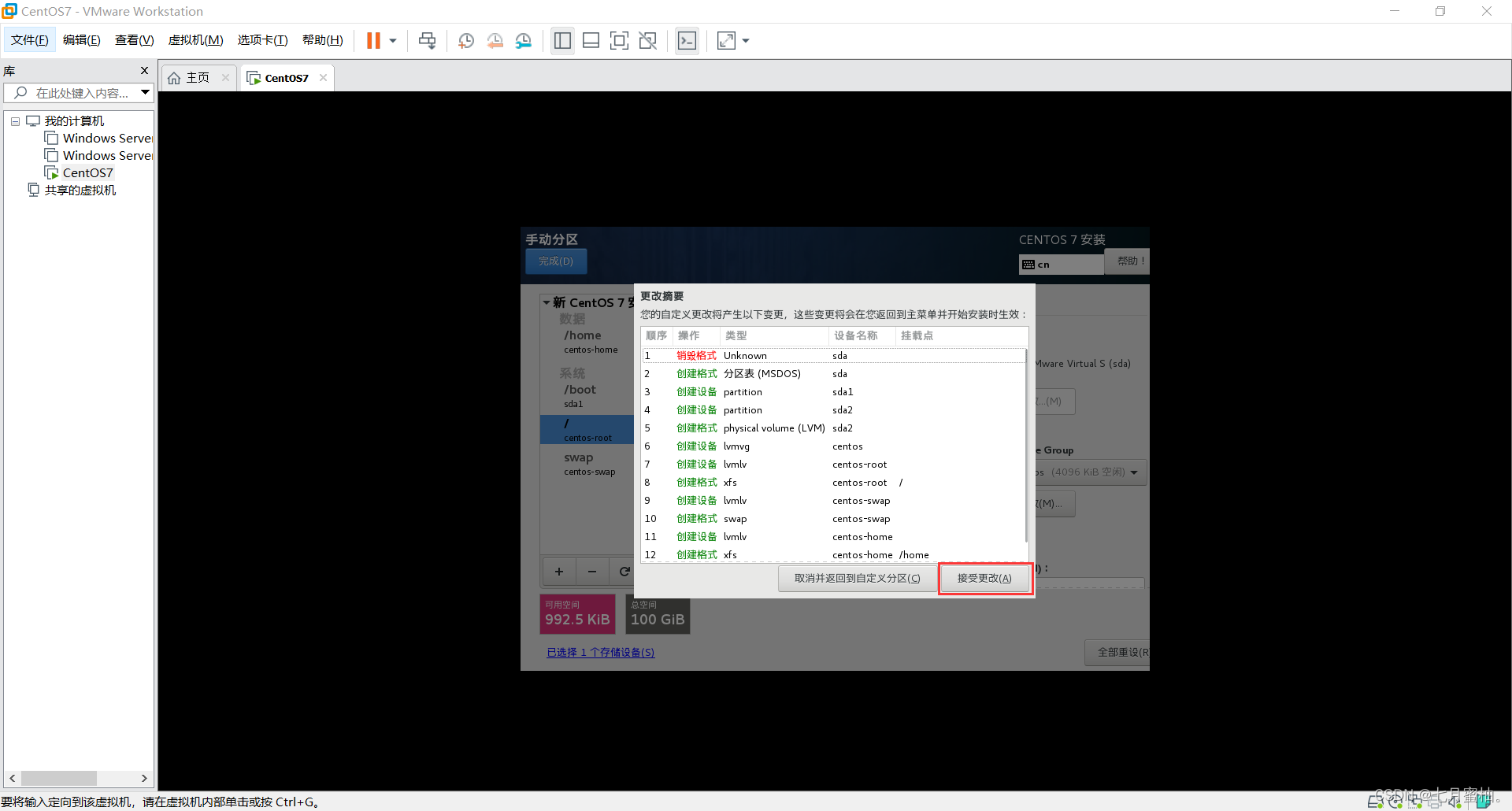Take a snapshot of the VM
1512x811 pixels.
point(466,41)
